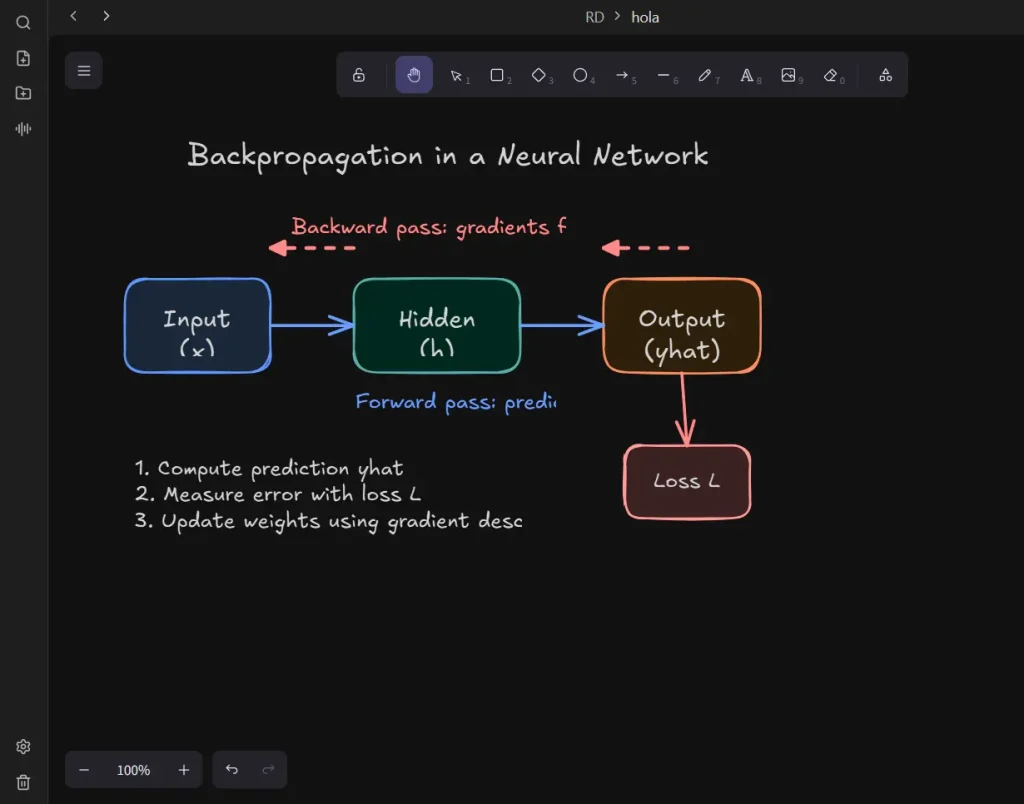Select the Diamond shape tool
Screen dimensions: 1024x804
[539, 75]
